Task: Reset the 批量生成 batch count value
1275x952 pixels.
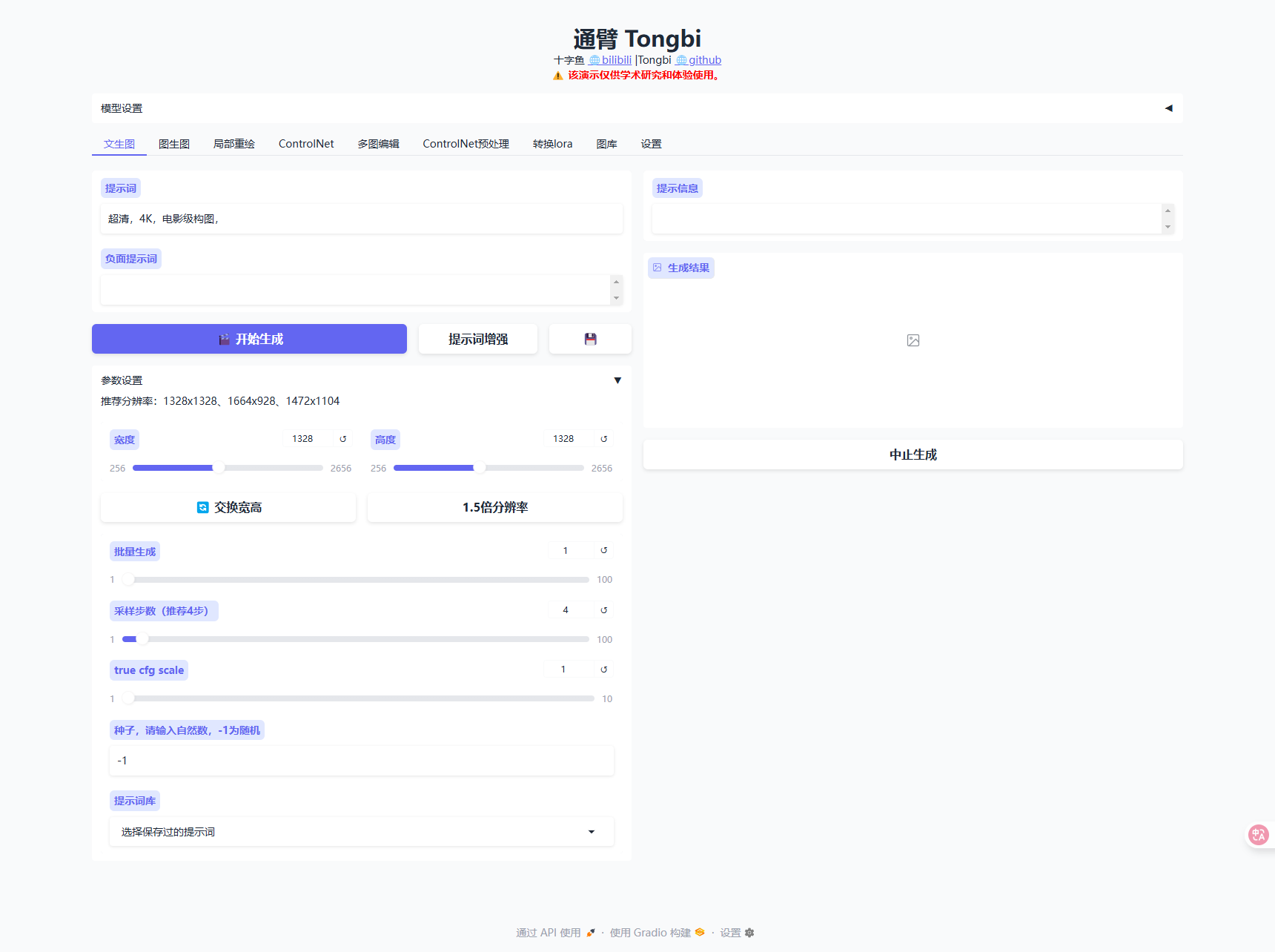Action: click(x=604, y=550)
